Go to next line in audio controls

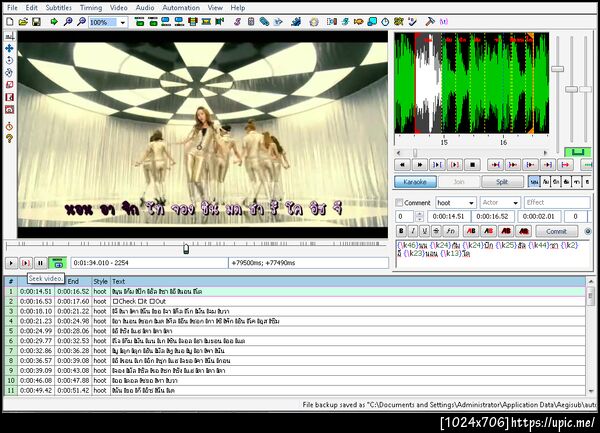coord(420,165)
